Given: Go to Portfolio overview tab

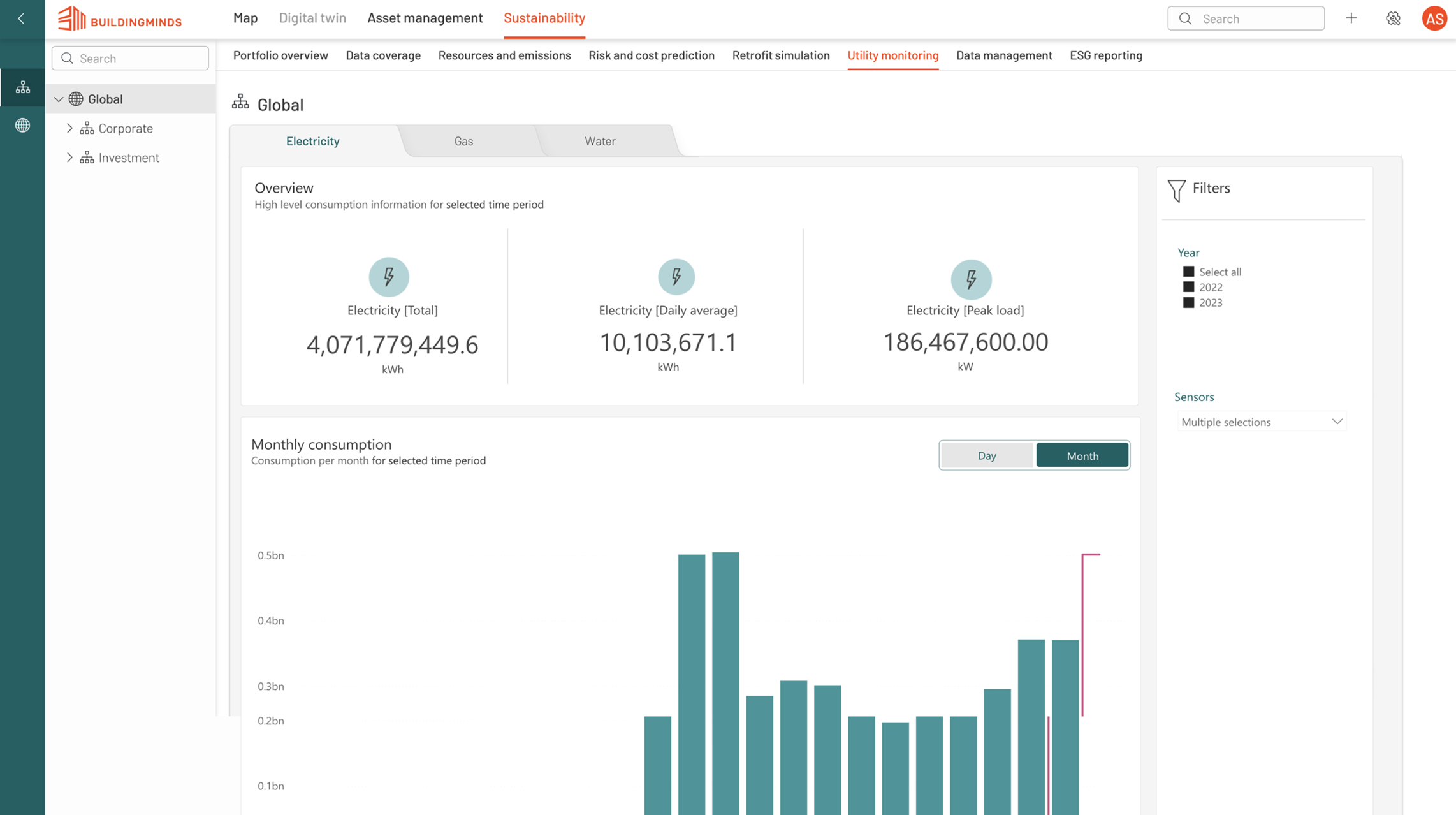Looking at the screenshot, I should [x=280, y=55].
